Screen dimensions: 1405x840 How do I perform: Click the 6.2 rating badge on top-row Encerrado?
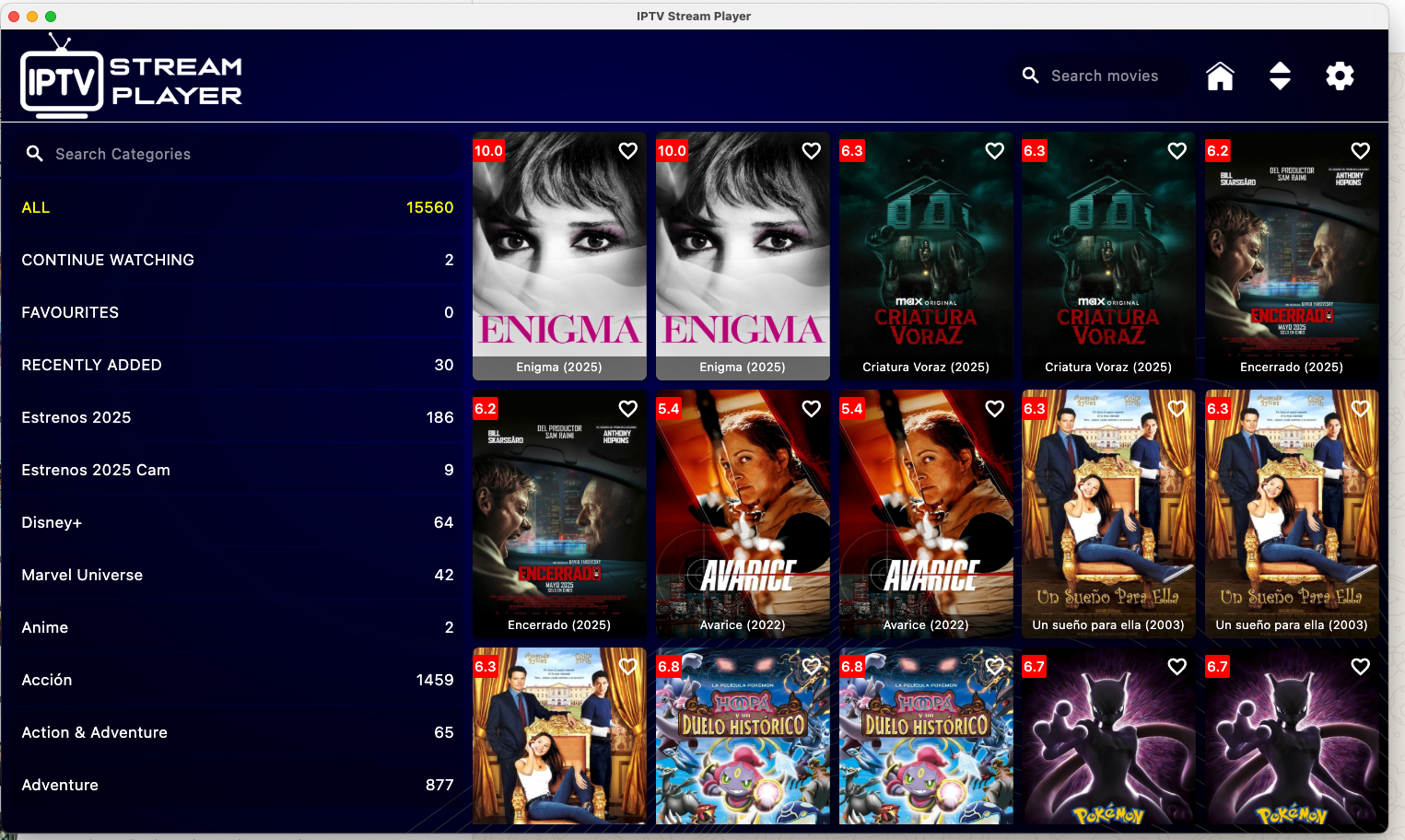(x=1217, y=151)
